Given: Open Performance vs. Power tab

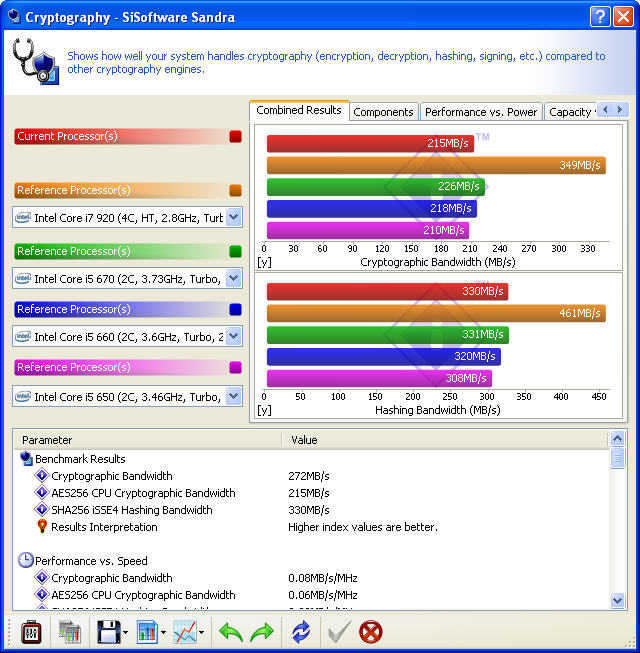Looking at the screenshot, I should [481, 112].
